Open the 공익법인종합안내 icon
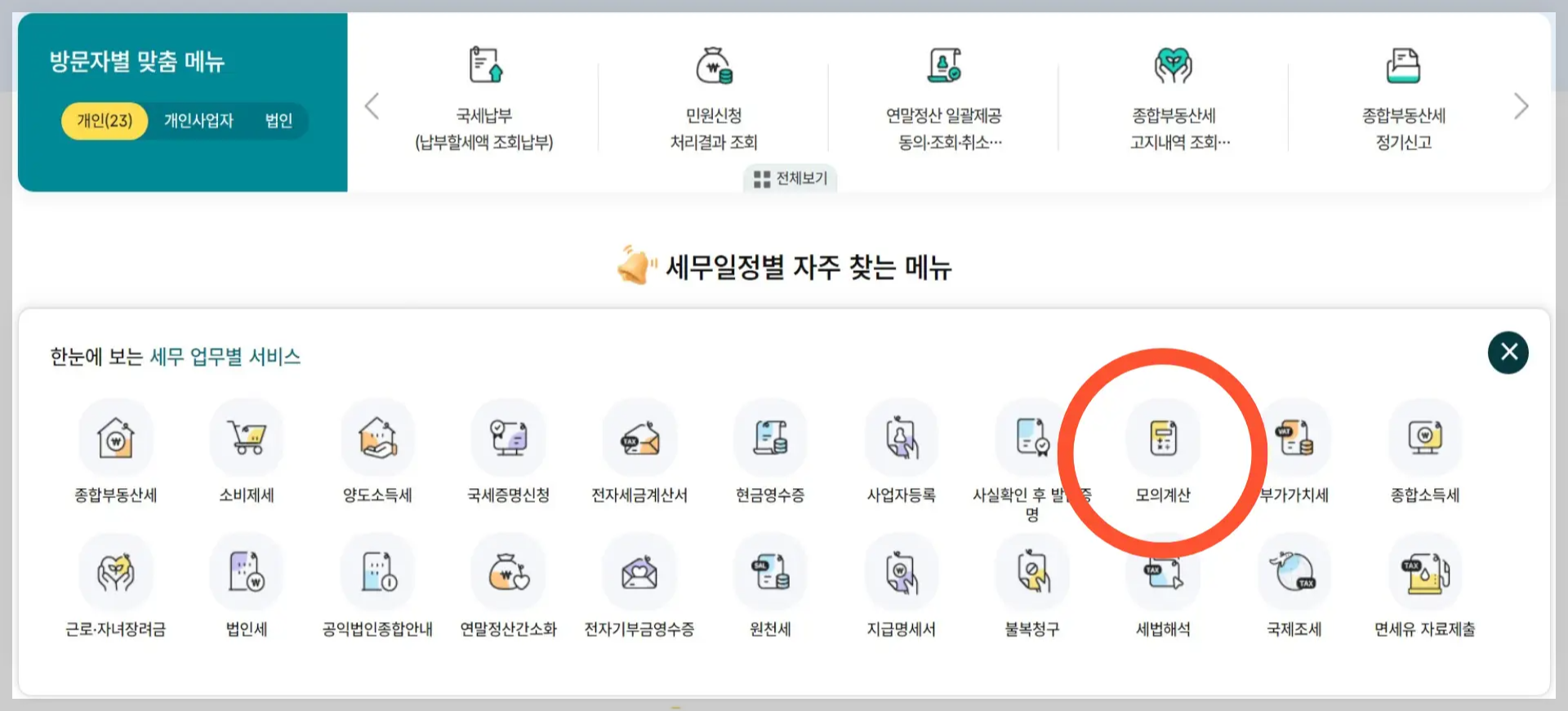This screenshot has width=1568, height=711. (x=377, y=571)
